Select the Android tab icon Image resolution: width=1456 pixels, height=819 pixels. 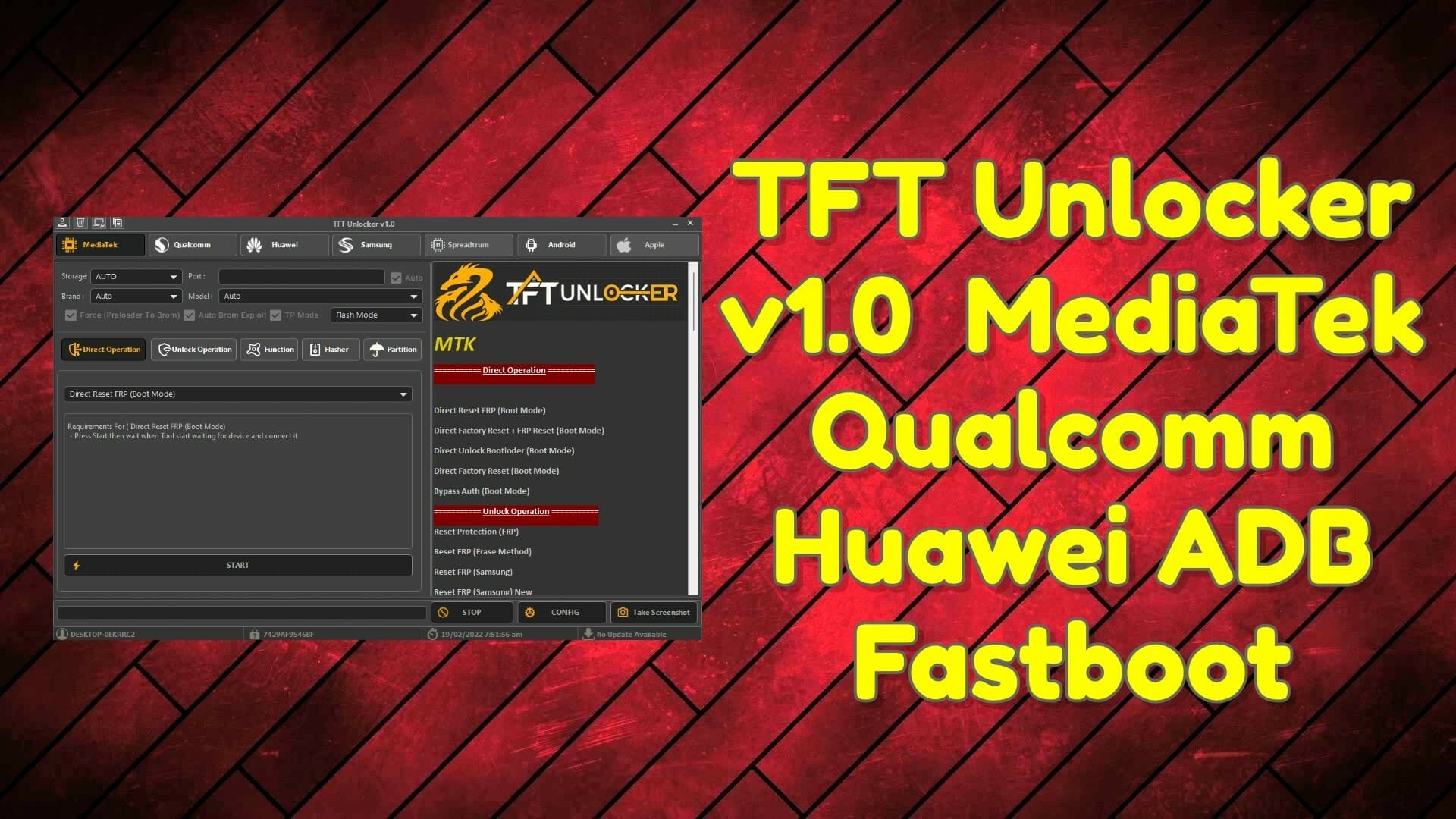point(529,245)
